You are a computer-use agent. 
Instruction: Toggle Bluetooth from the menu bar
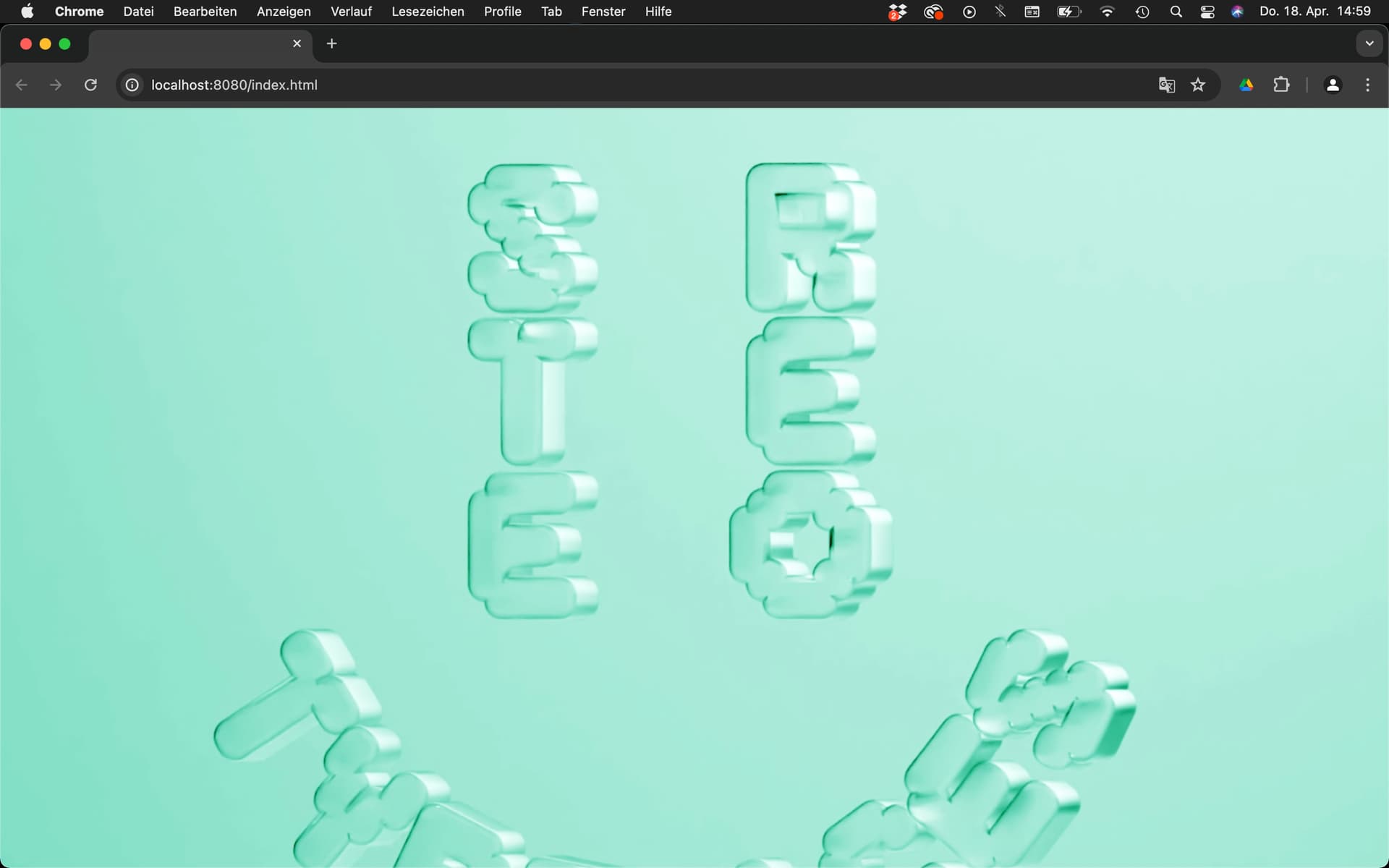tap(1000, 12)
